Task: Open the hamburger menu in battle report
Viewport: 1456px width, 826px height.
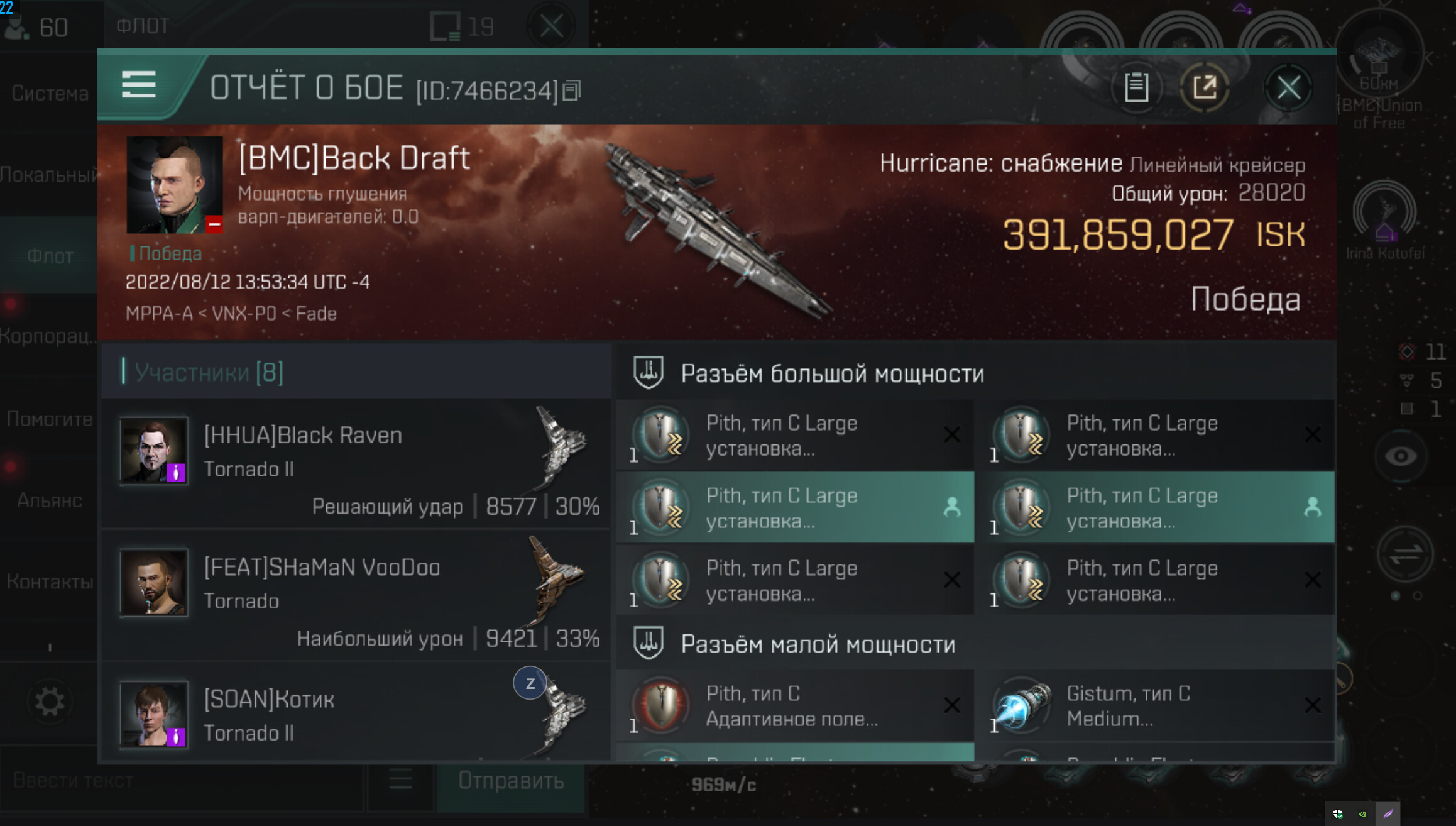Action: coord(138,85)
